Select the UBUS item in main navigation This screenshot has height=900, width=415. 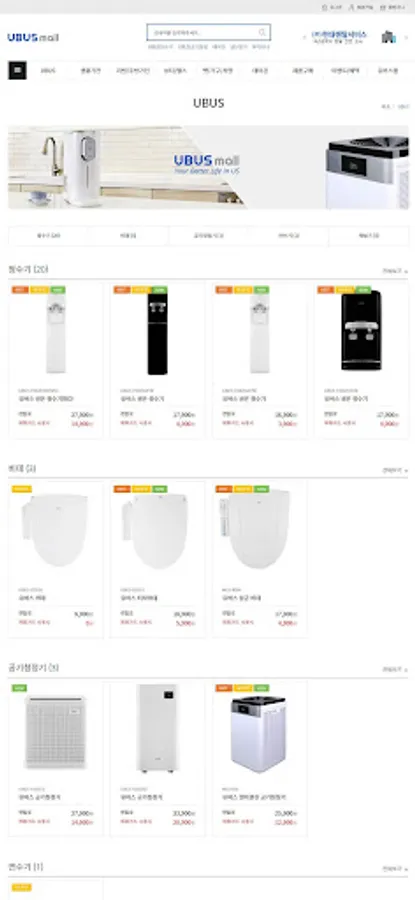[x=48, y=71]
